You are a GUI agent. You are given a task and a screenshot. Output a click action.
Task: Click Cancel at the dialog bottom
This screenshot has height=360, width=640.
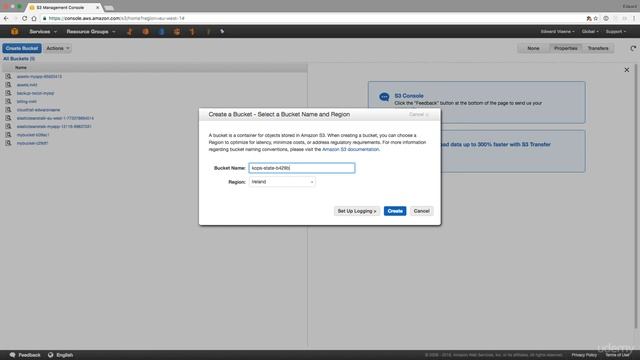pos(421,211)
